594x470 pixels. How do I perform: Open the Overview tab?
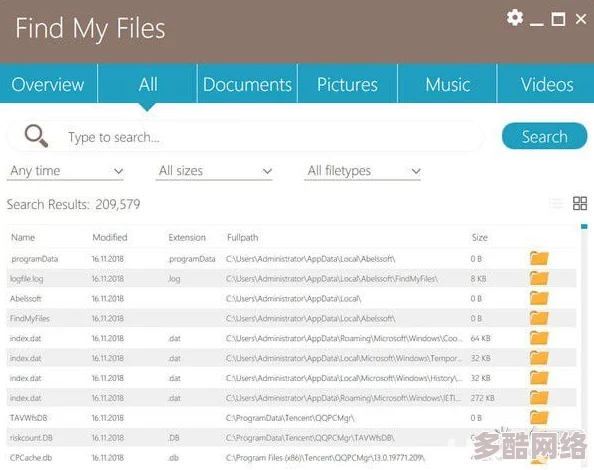pyautogui.click(x=48, y=84)
